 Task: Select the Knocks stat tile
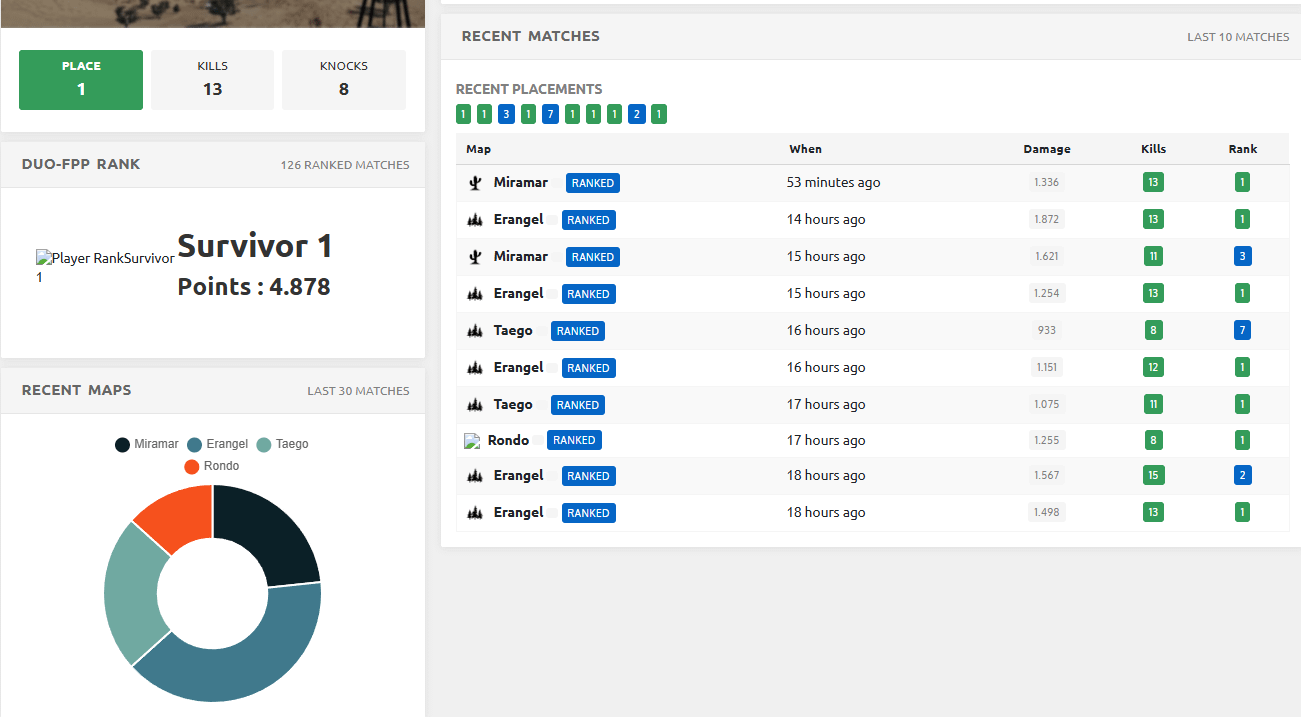pyautogui.click(x=343, y=79)
